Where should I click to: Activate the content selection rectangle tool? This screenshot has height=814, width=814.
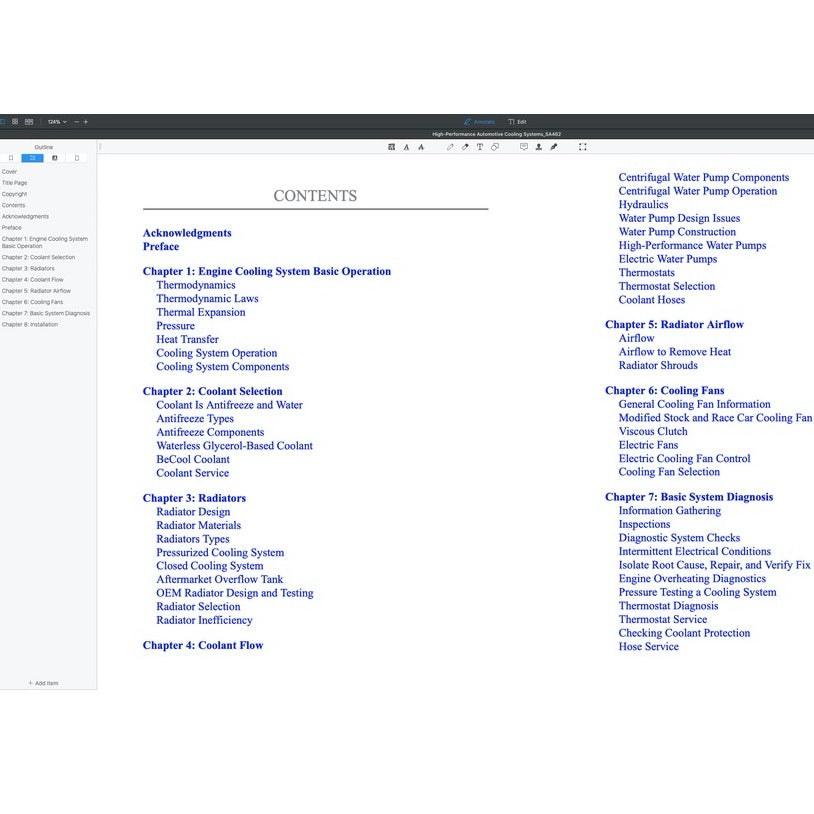[583, 147]
